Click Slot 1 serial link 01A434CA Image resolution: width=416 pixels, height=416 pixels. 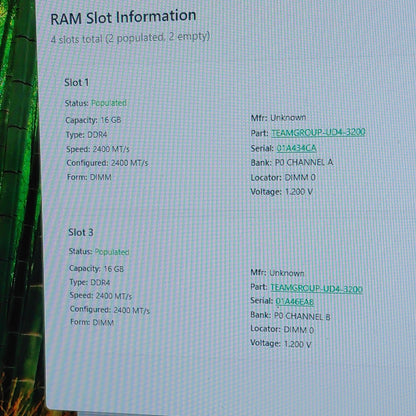[x=296, y=148]
